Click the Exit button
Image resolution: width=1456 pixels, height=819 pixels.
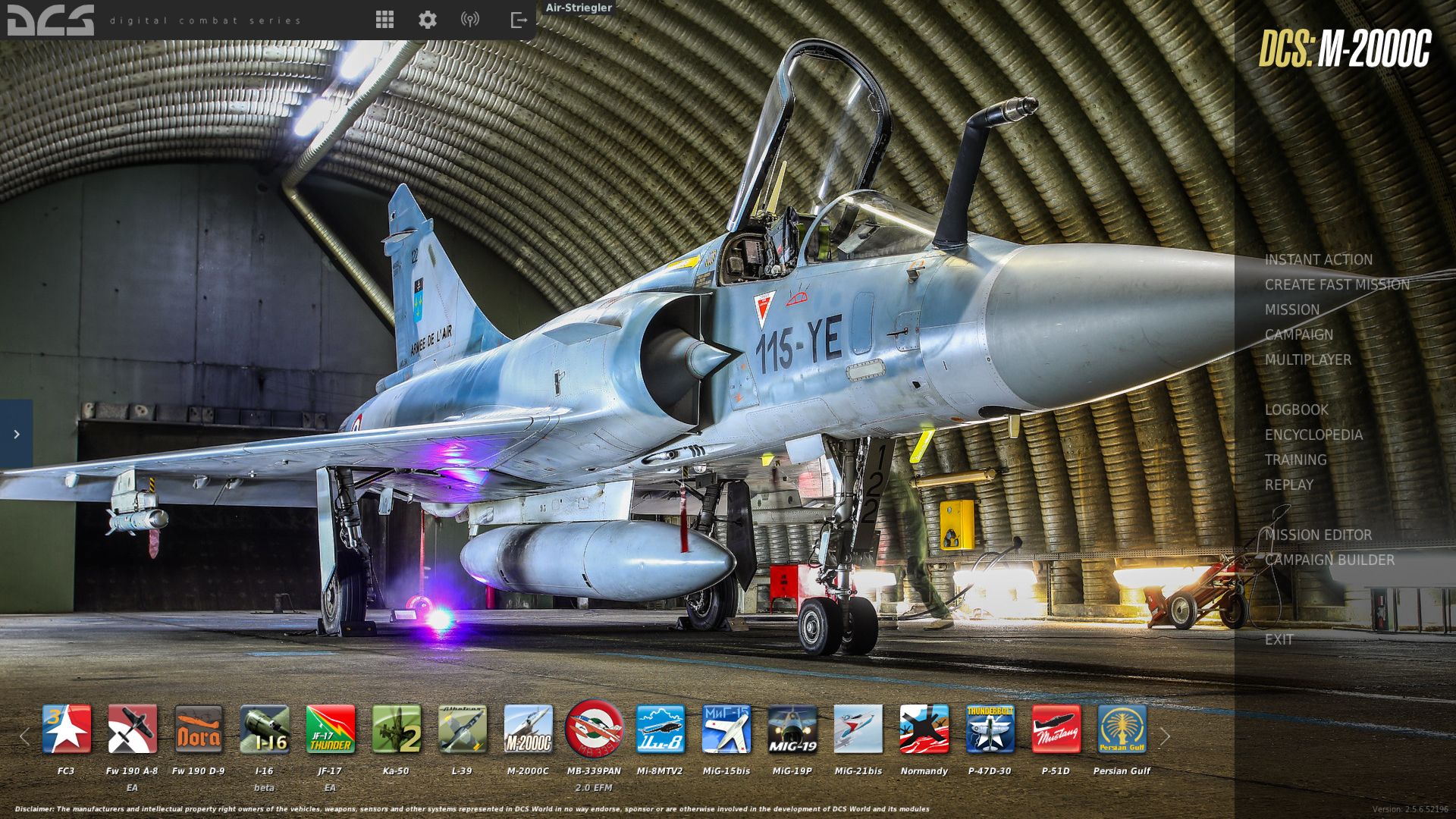pos(1279,639)
